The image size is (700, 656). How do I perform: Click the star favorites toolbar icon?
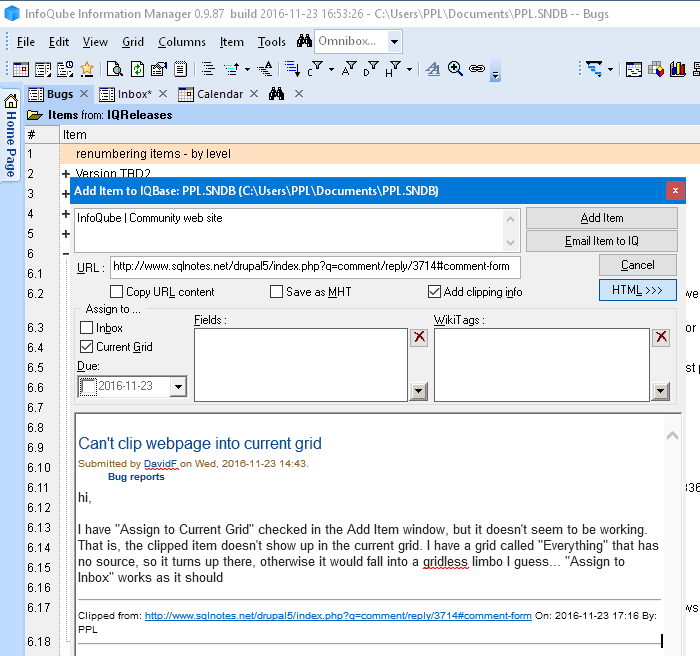click(x=87, y=69)
